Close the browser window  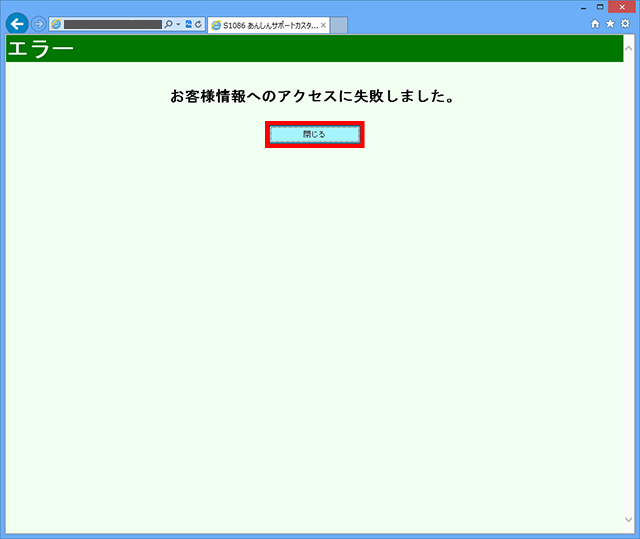tap(622, 7)
